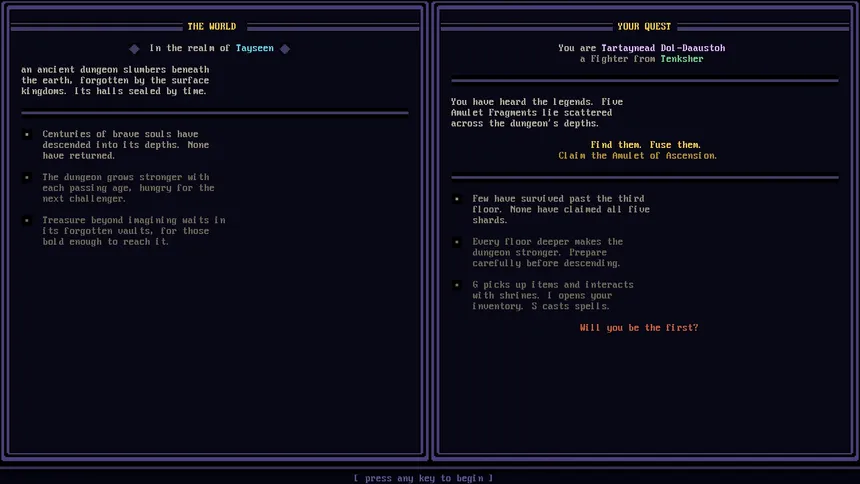This screenshot has height=484, width=860.
Task: Click bullet beside 'Treasure beyond imagining'
Action: (x=27, y=220)
